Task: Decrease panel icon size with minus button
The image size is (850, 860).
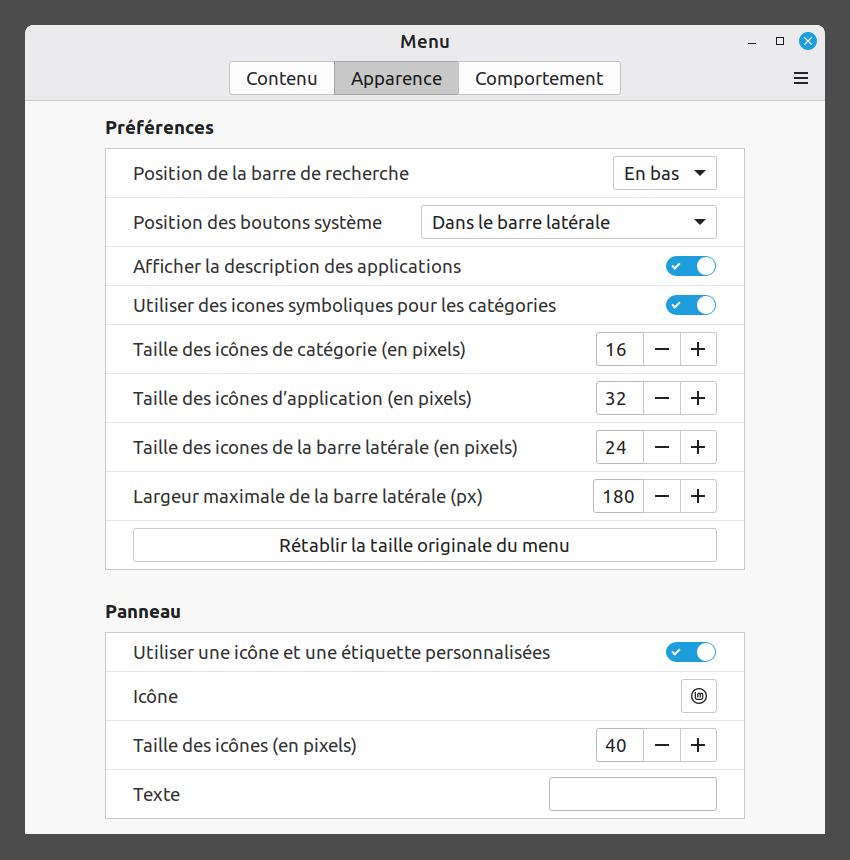Action: 662,745
